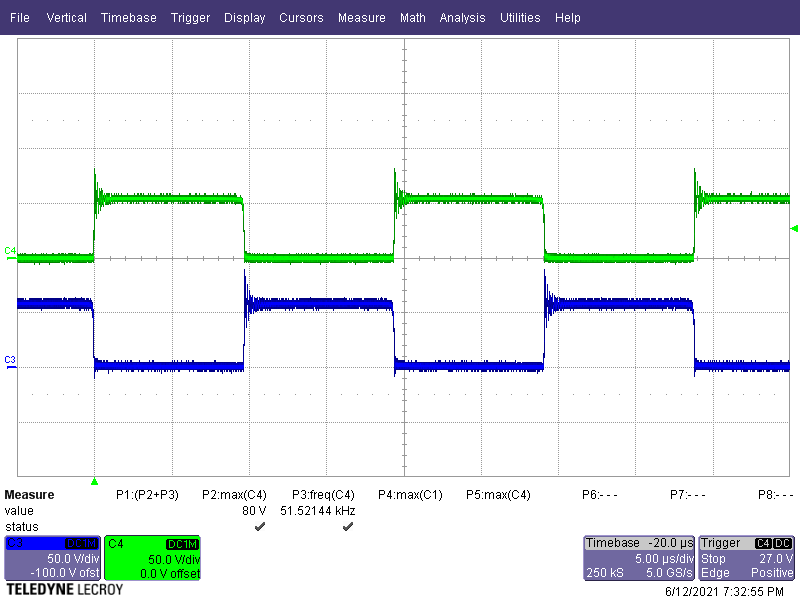Click the DC coupling badge in Trigger box

(783, 543)
